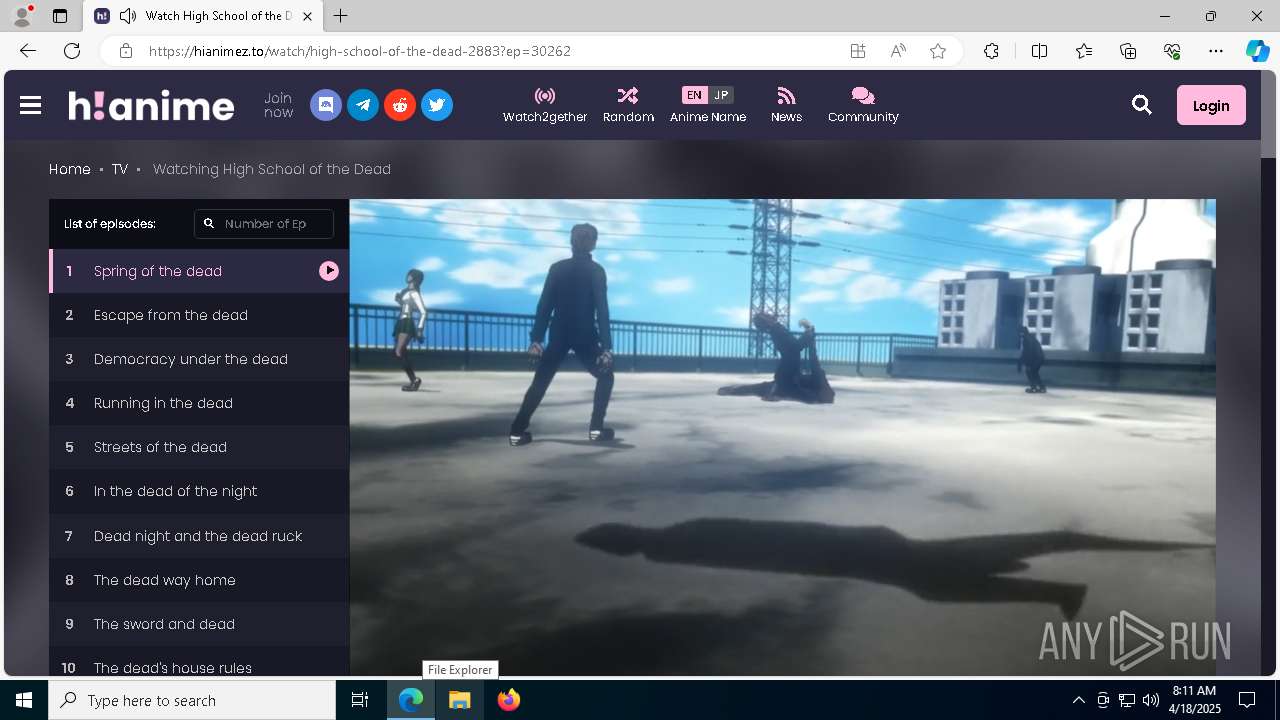
Task: Select episode 8 The dead way home
Action: coord(199,580)
